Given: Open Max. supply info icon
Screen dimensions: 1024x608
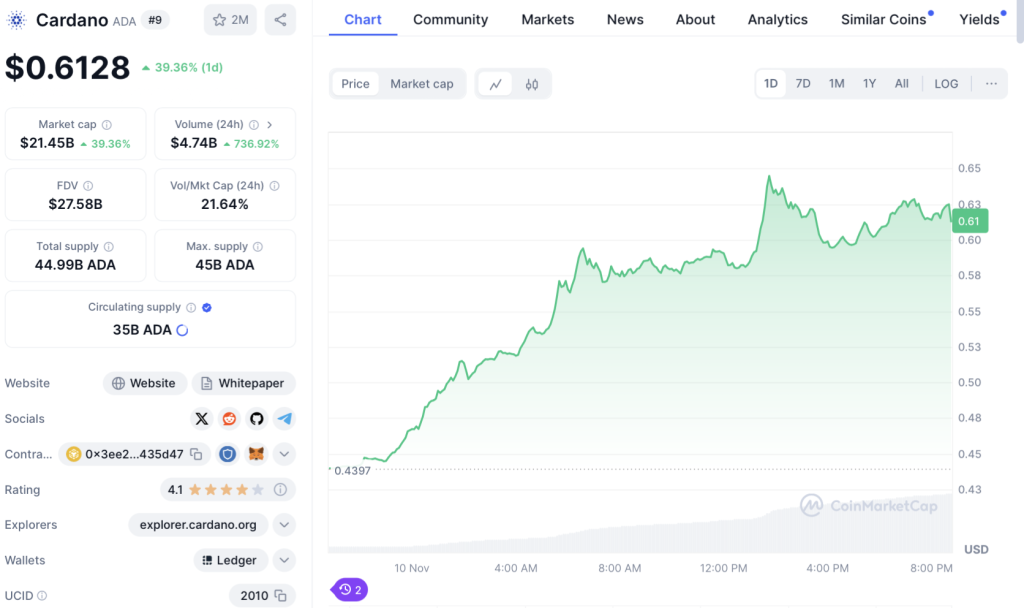Looking at the screenshot, I should coord(258,247).
